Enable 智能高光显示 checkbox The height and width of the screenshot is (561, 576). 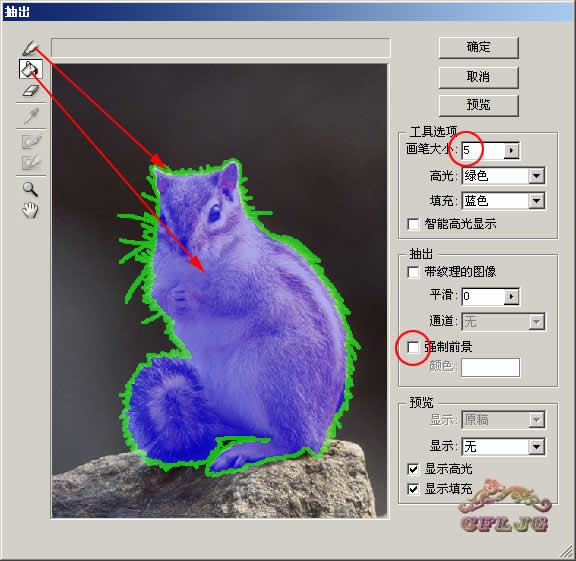tap(413, 224)
